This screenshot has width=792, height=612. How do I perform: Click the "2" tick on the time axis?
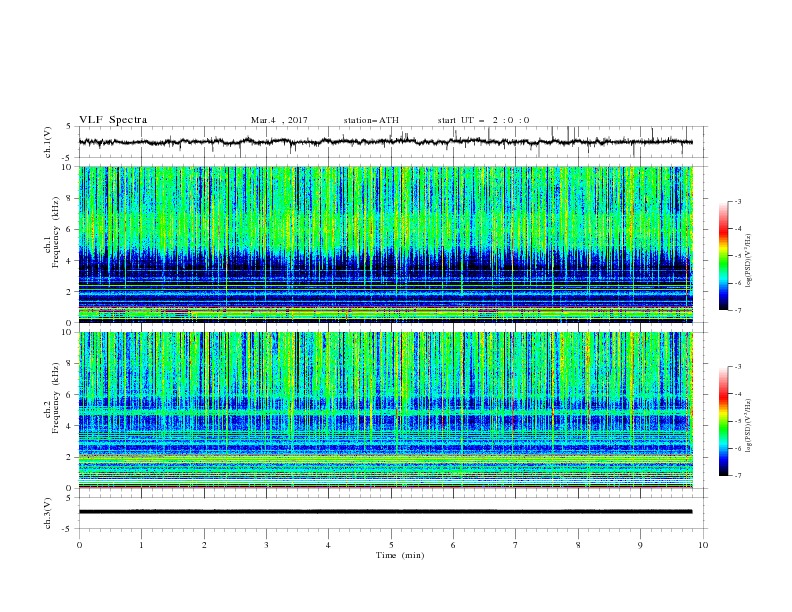pyautogui.click(x=204, y=545)
